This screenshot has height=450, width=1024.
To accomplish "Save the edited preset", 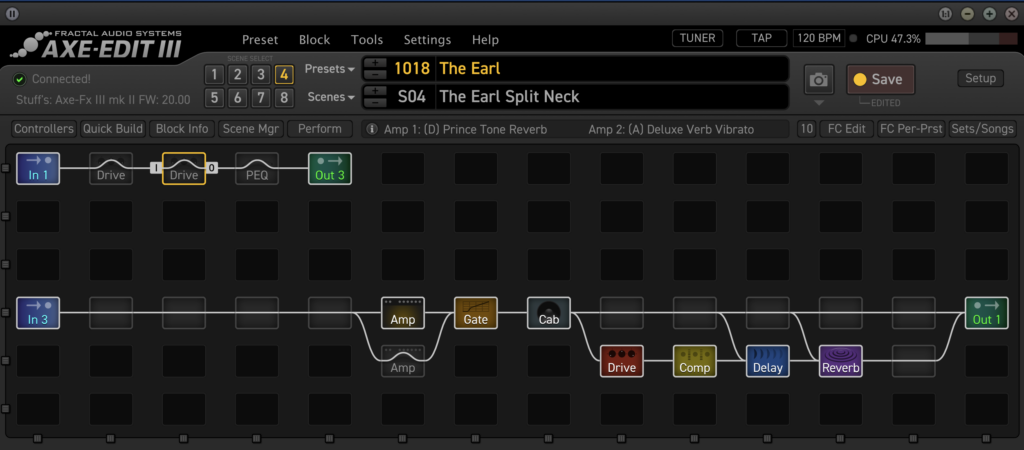I will [x=880, y=80].
